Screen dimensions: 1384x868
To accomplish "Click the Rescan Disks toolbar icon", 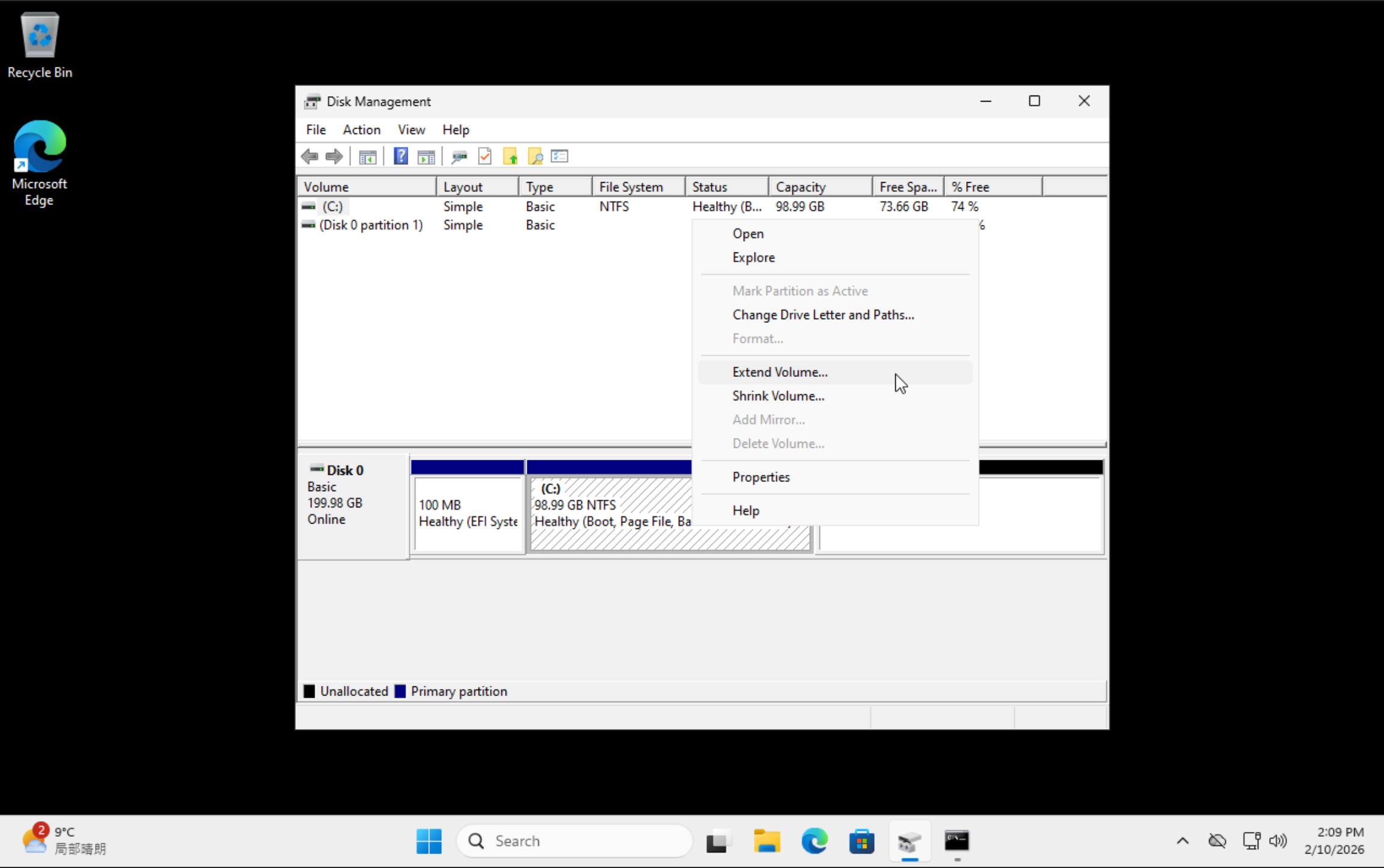I will [x=459, y=157].
